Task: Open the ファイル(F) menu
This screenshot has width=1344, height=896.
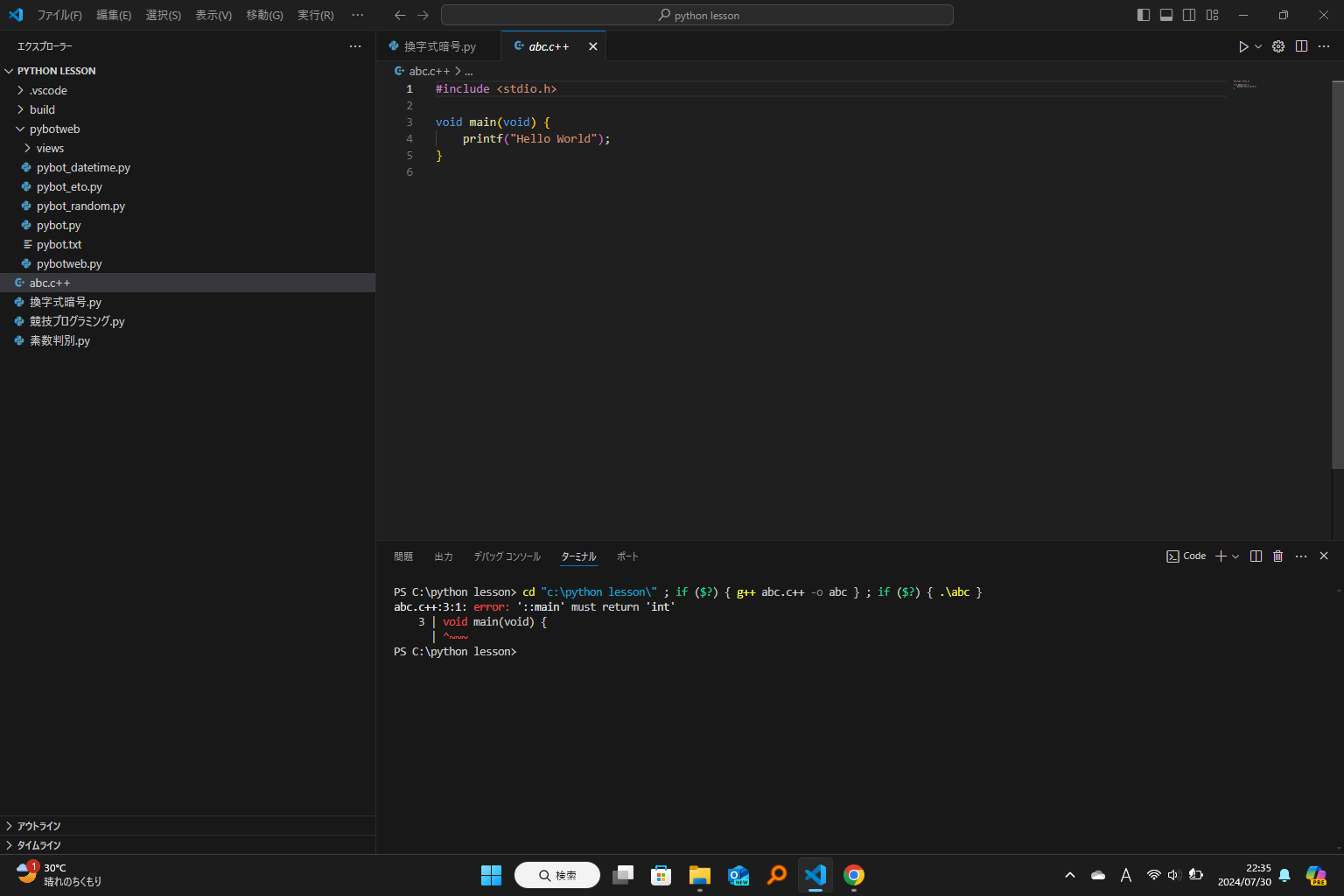Action: pos(59,15)
